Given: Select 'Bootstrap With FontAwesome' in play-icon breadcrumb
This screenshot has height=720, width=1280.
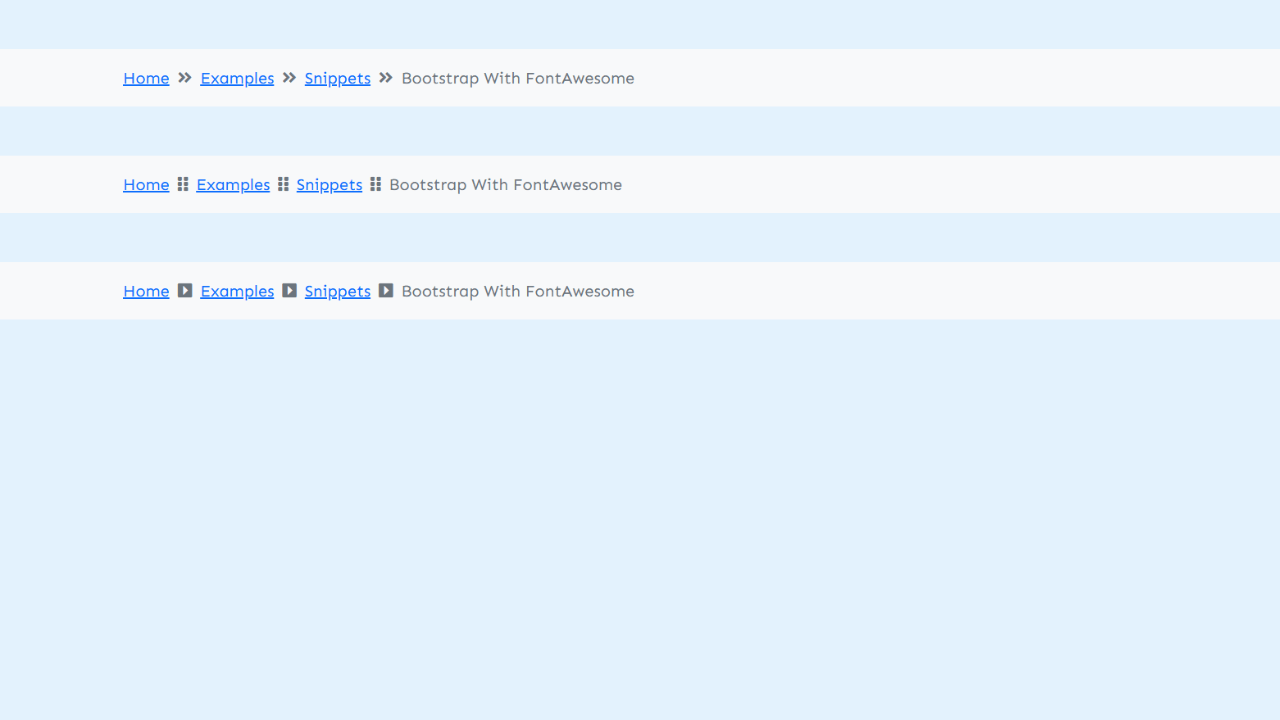Looking at the screenshot, I should (518, 291).
